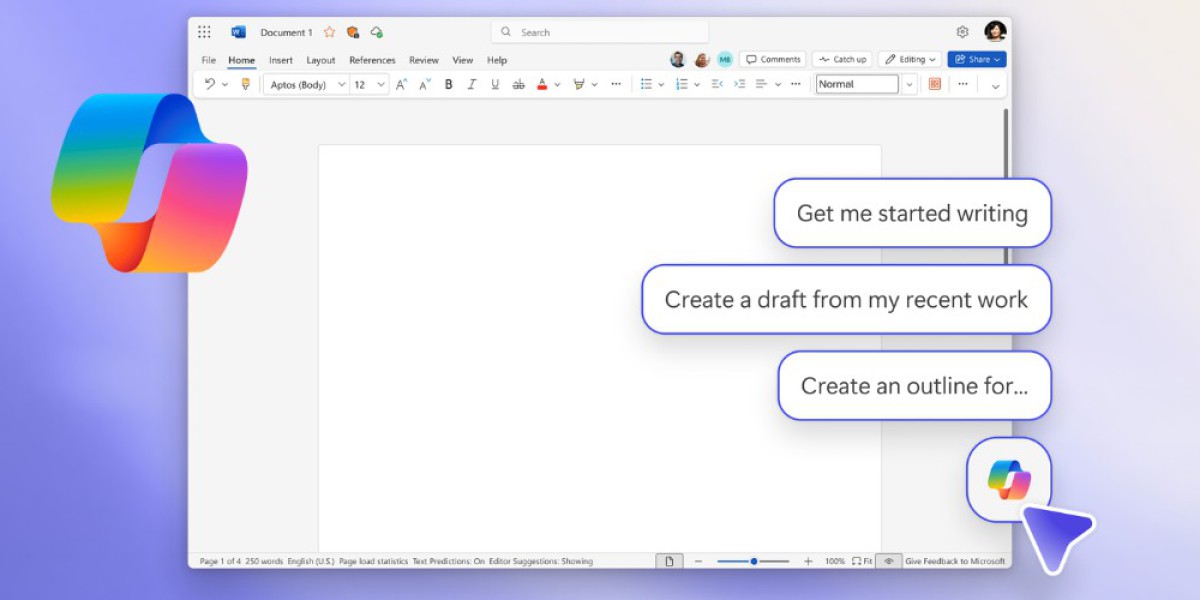Open the Editing mode button

910,59
